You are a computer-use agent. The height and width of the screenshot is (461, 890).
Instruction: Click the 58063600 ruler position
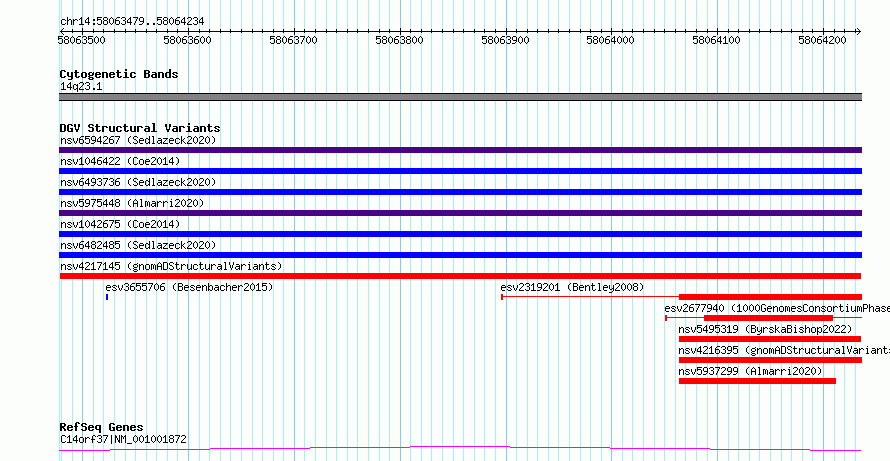(x=187, y=40)
